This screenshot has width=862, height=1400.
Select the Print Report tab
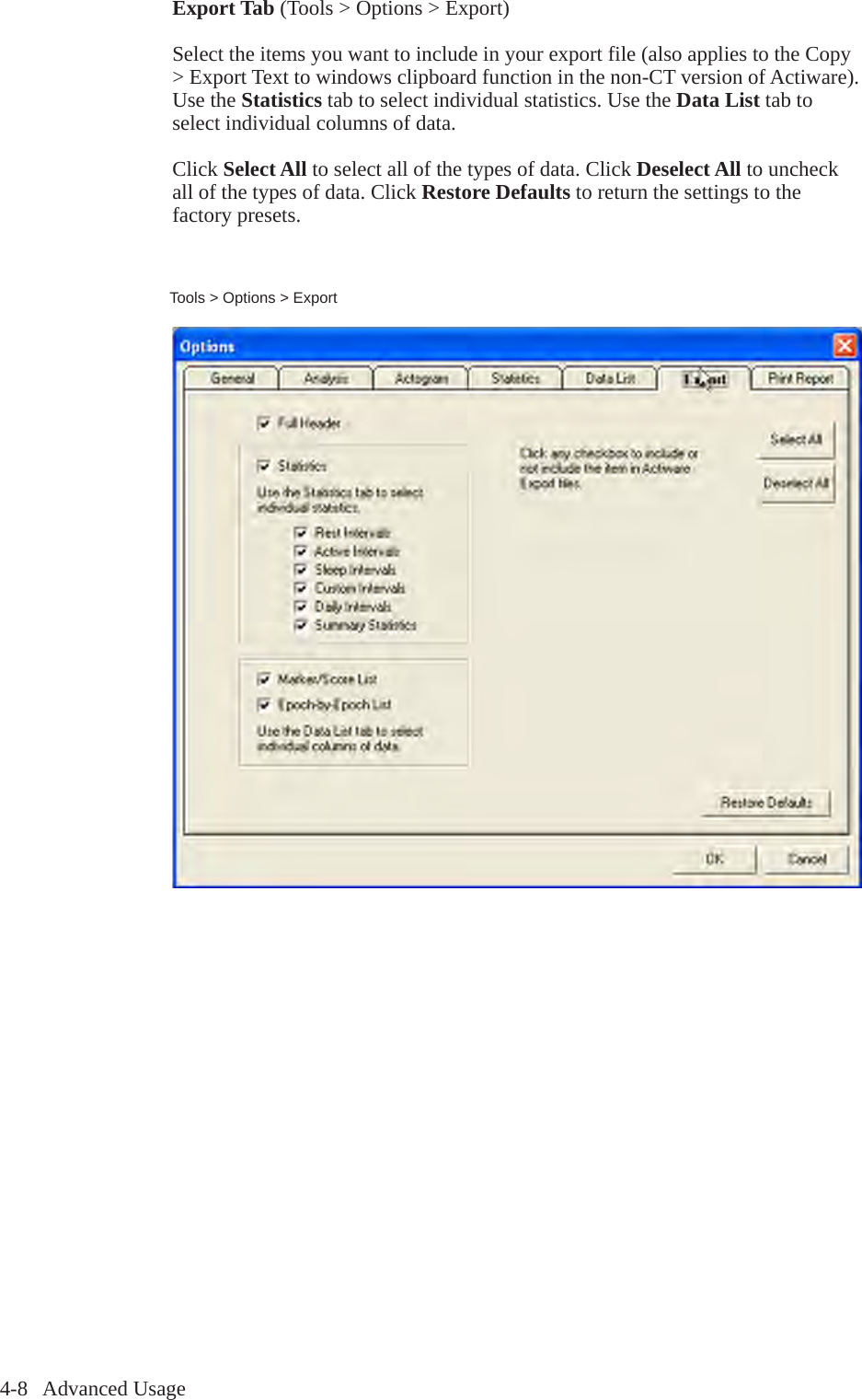coord(799,377)
